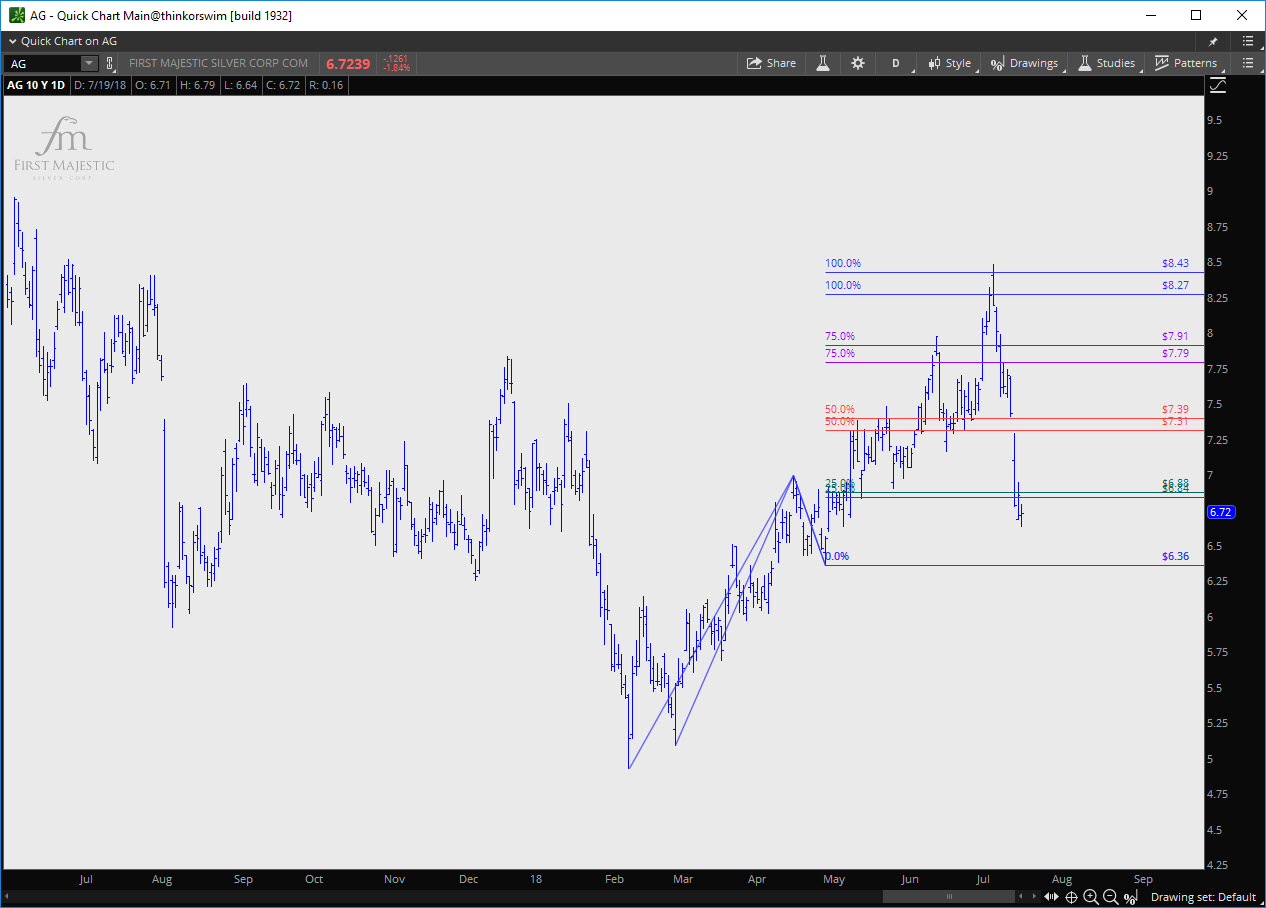
Task: Click the -1.84% change value
Action: (396, 68)
